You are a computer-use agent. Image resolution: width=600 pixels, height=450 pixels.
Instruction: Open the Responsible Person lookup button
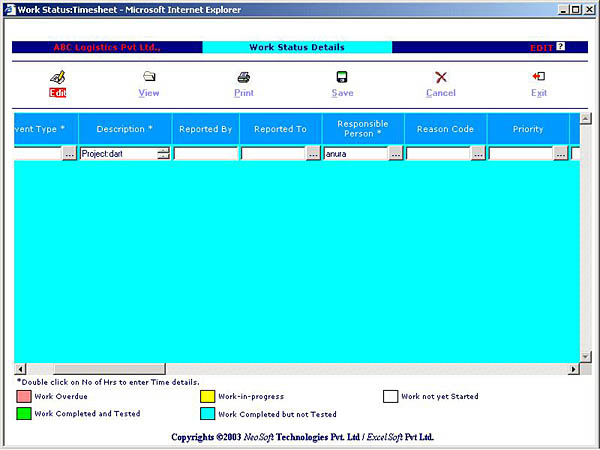tap(395, 154)
